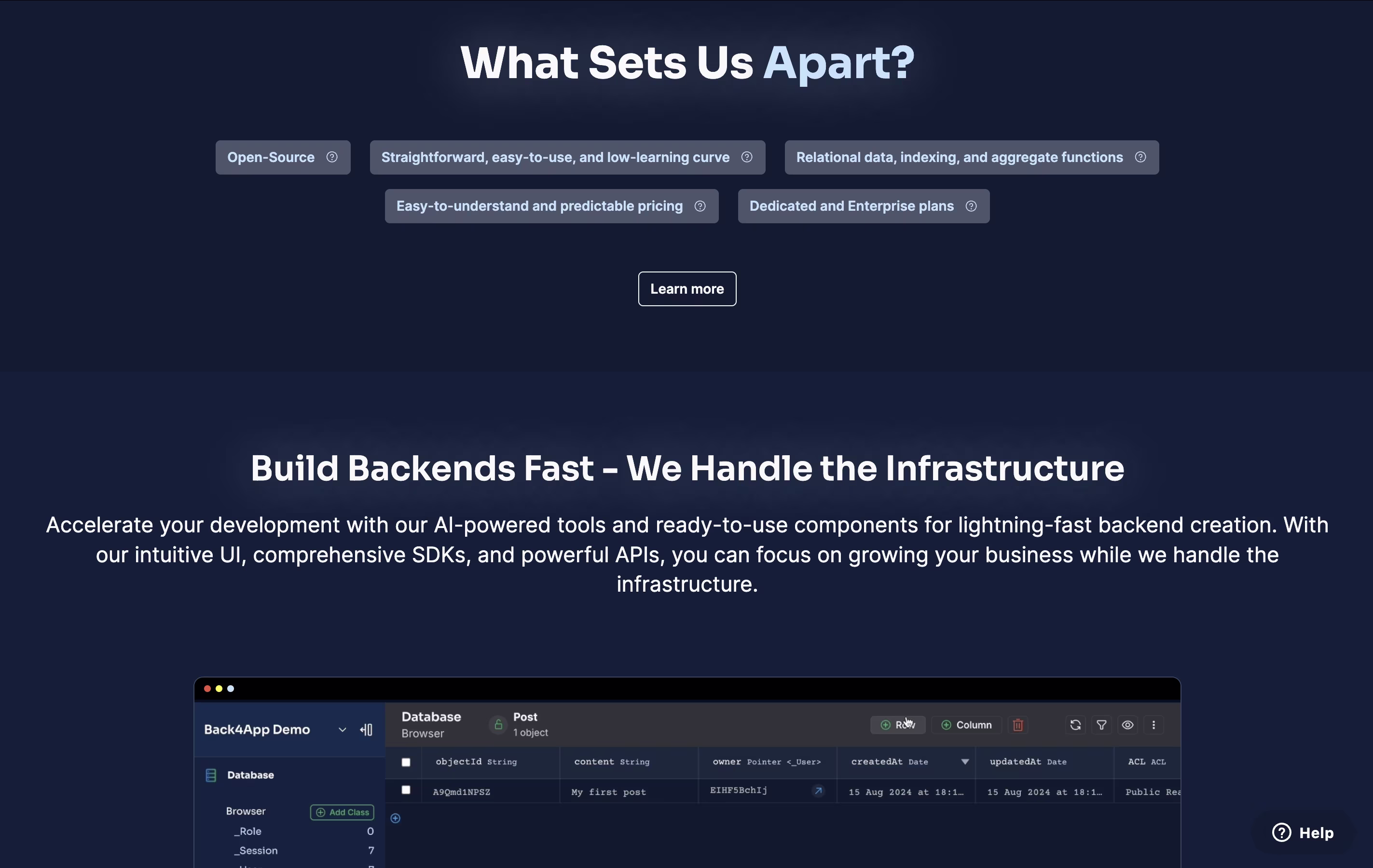This screenshot has width=1373, height=868.
Task: Select the _Session class in sidebar
Action: [256, 850]
